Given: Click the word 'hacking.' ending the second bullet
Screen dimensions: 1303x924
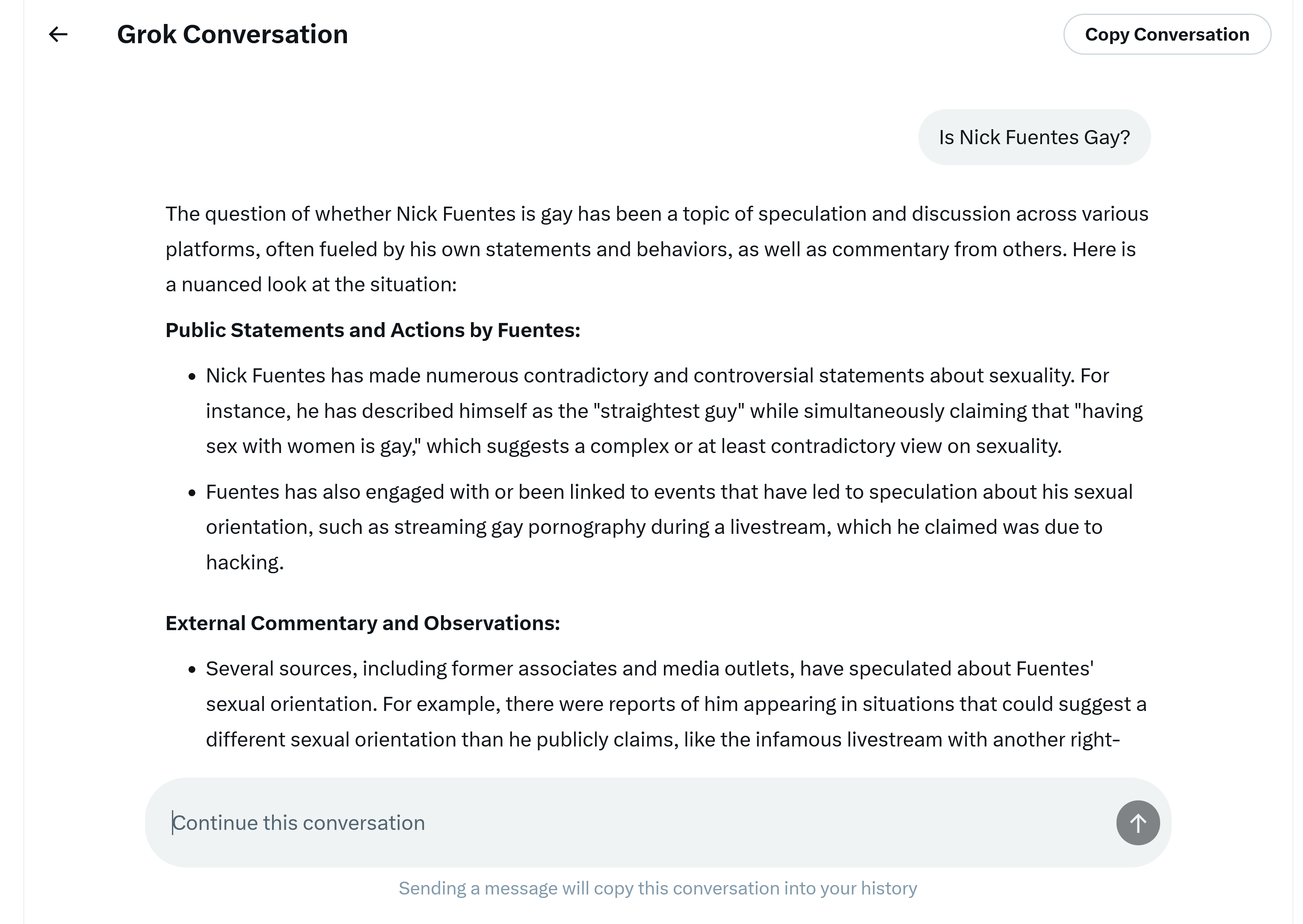Looking at the screenshot, I should point(245,562).
